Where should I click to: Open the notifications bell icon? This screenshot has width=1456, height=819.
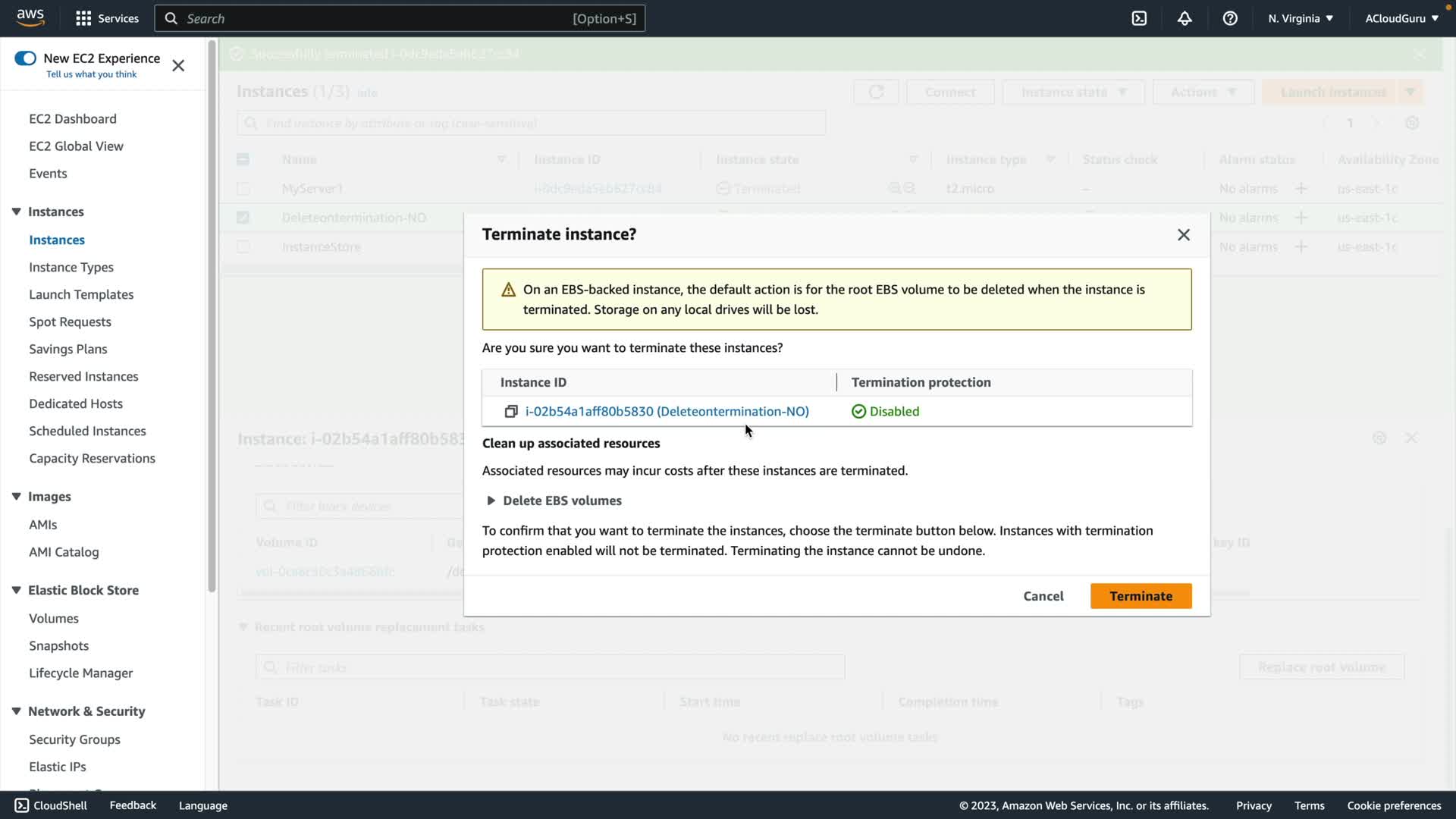[1185, 18]
